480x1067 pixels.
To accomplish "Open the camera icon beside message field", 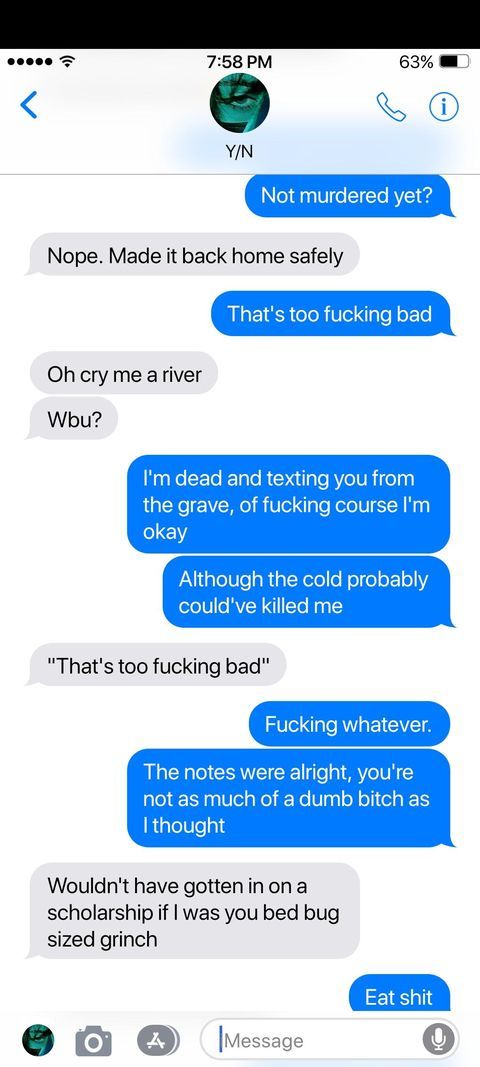I will click(x=93, y=1040).
